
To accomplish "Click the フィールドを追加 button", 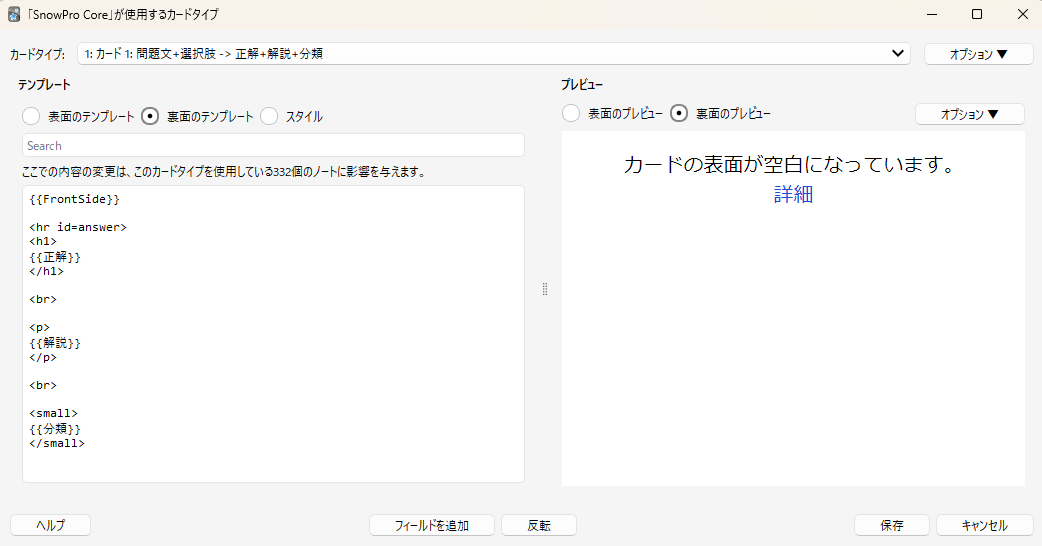I will 432,525.
